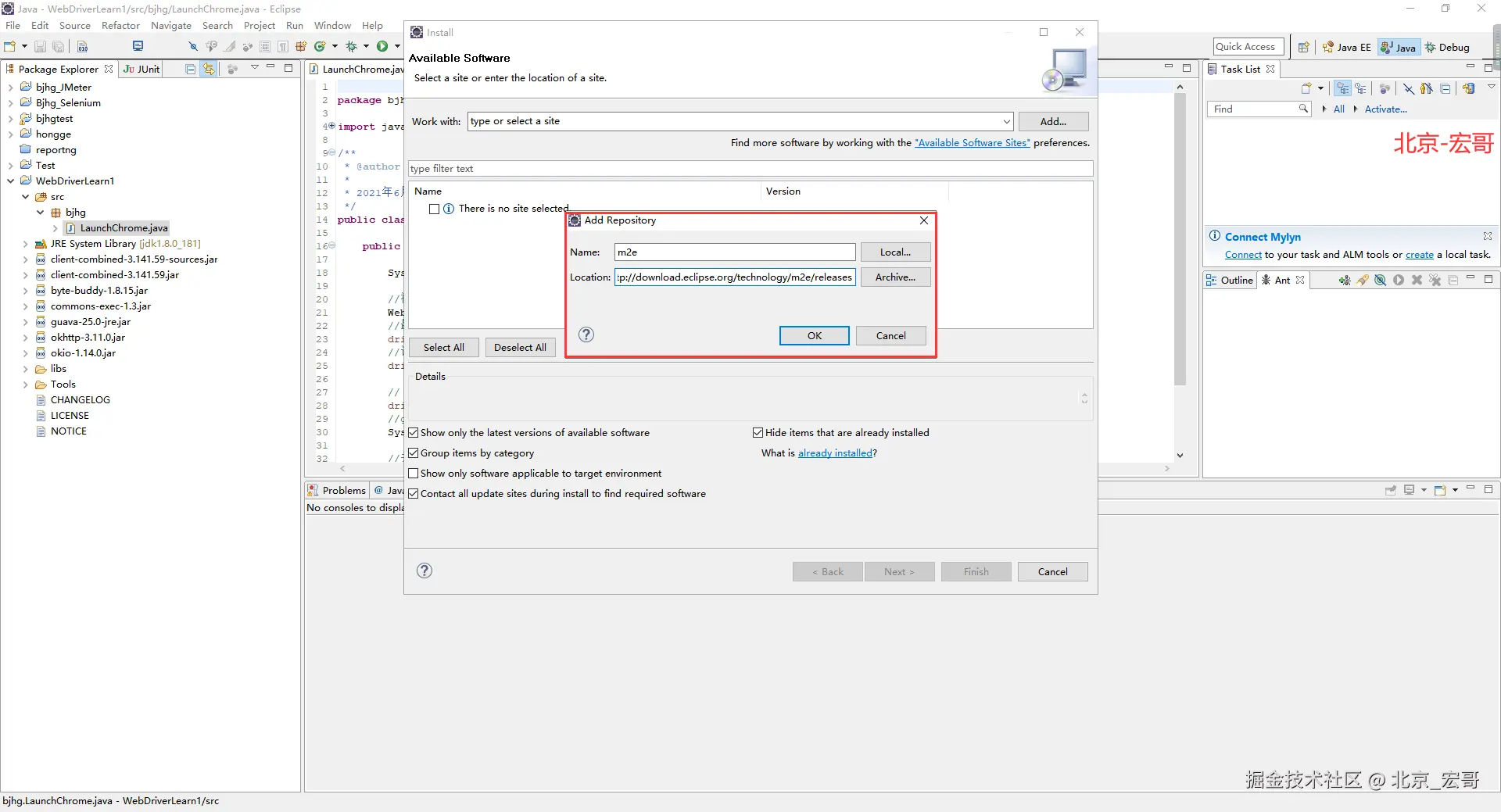Open the Refactor menu
This screenshot has height=812, width=1501.
point(120,25)
